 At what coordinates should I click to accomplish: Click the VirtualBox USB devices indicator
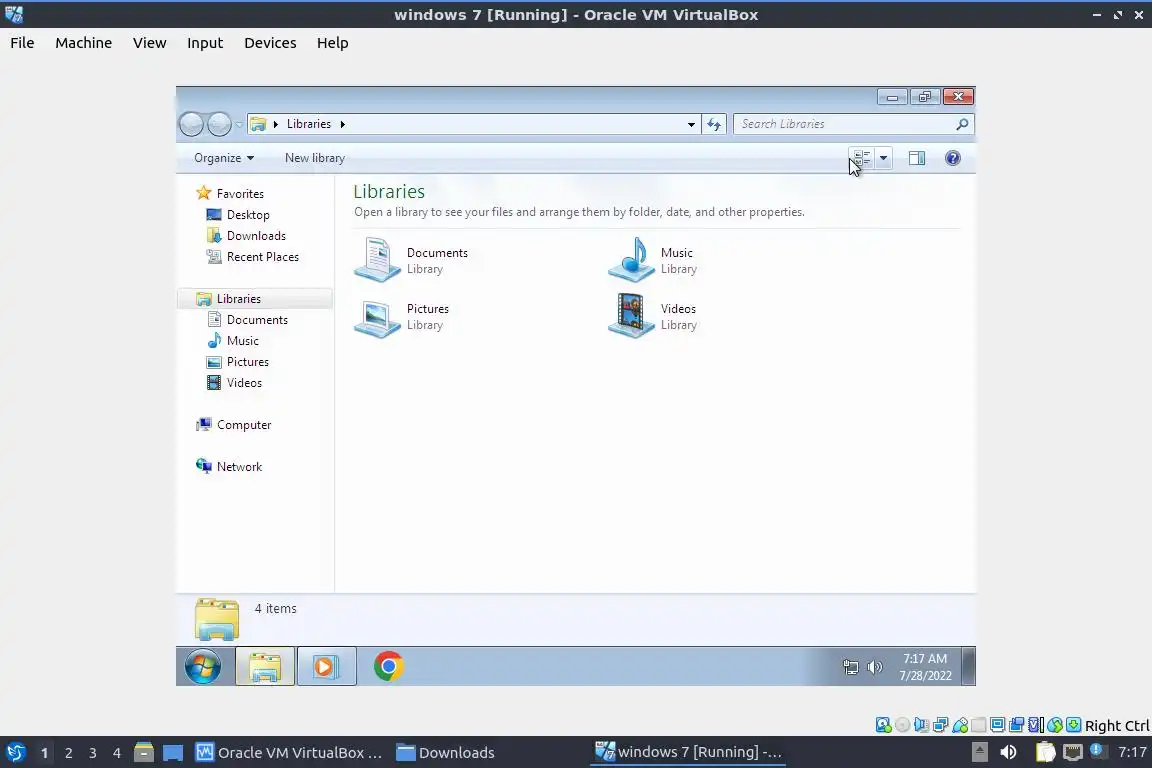coord(960,725)
